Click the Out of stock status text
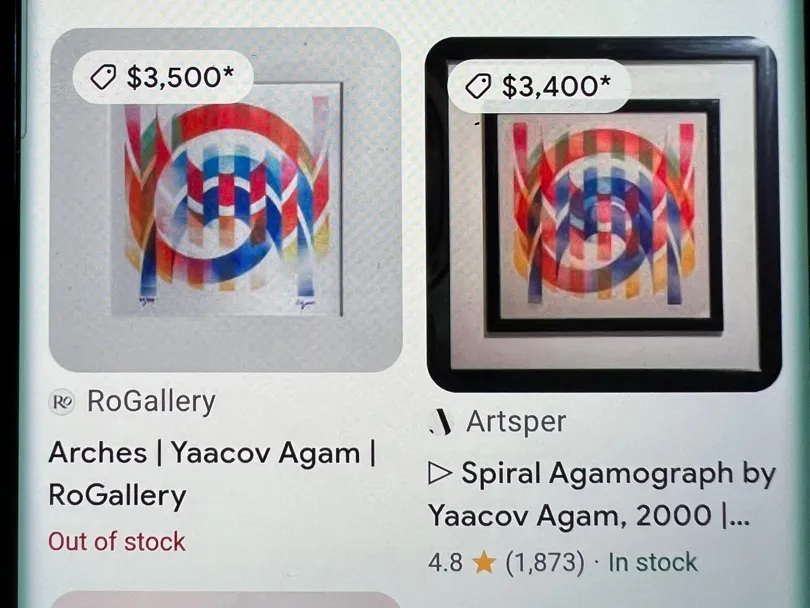Screen dimensions: 810x608 pyautogui.click(x=117, y=542)
